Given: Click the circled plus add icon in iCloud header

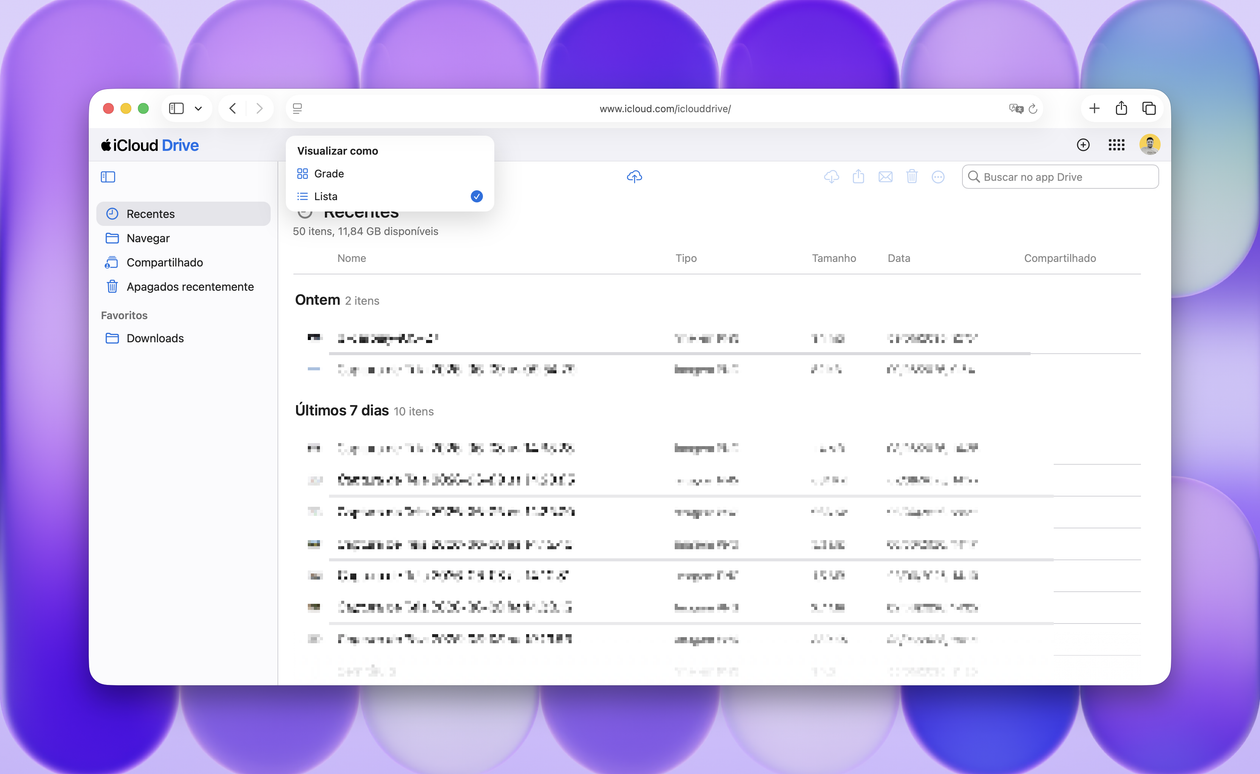Looking at the screenshot, I should pos(1083,145).
